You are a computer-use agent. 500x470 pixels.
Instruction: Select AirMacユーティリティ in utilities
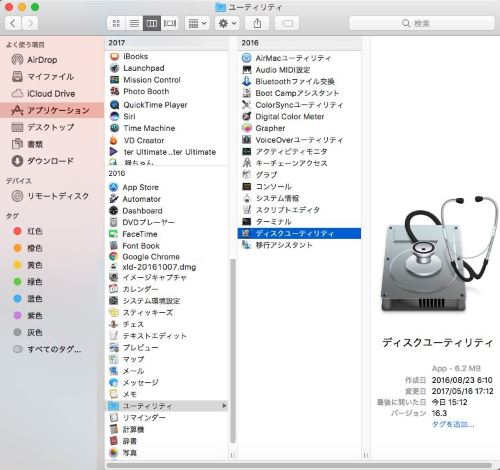coord(299,58)
